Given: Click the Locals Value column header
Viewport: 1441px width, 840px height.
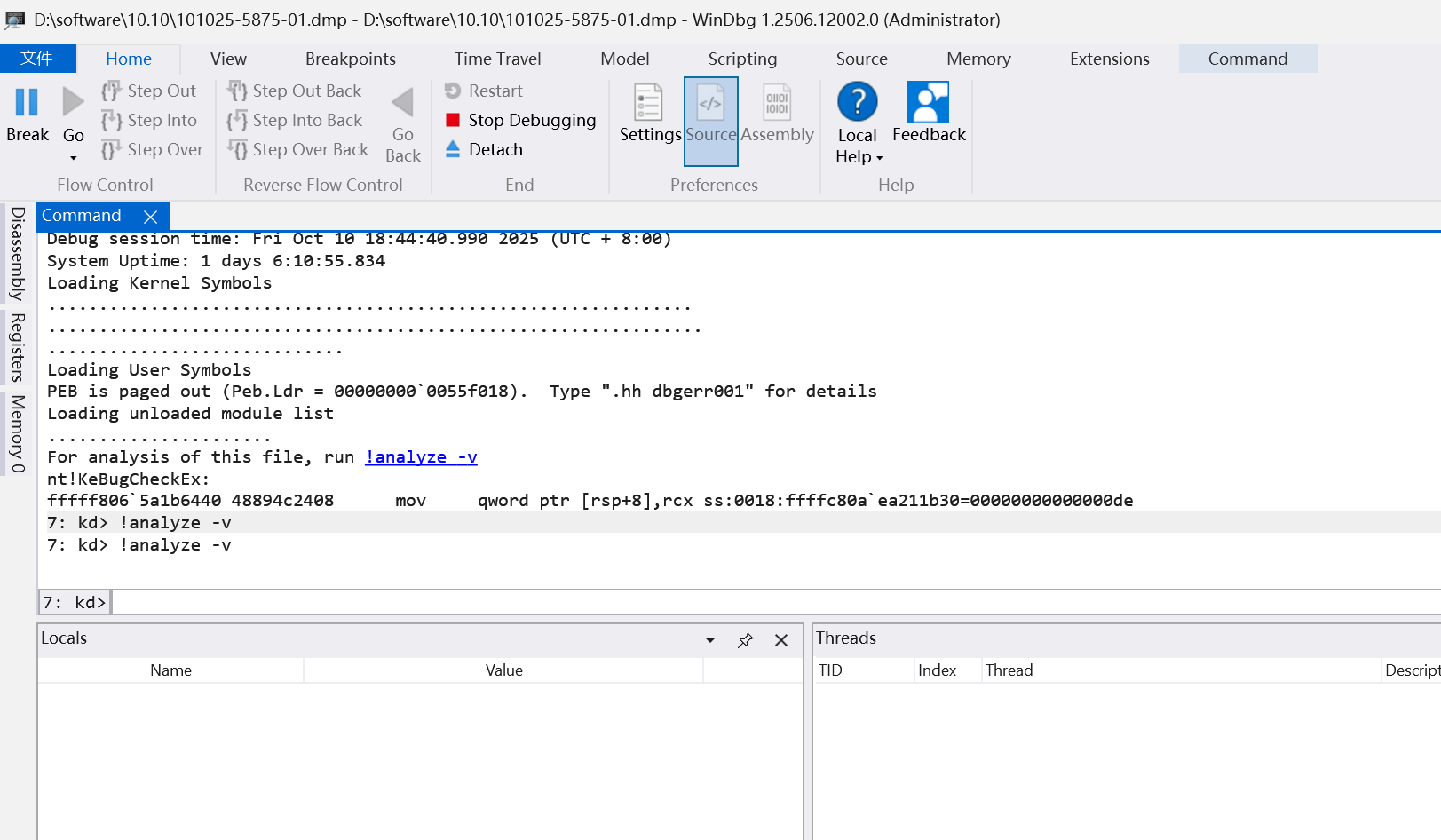Looking at the screenshot, I should [503, 670].
